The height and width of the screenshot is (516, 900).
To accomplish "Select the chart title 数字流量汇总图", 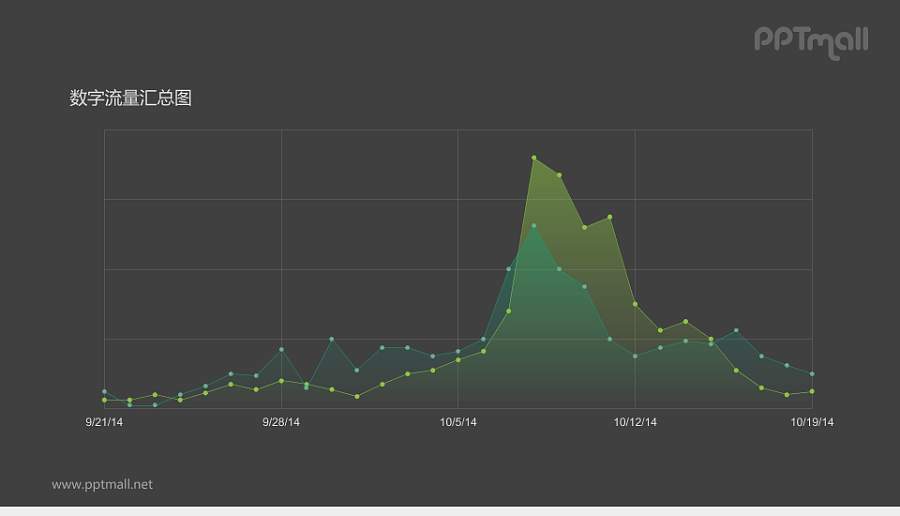I will 130,98.
